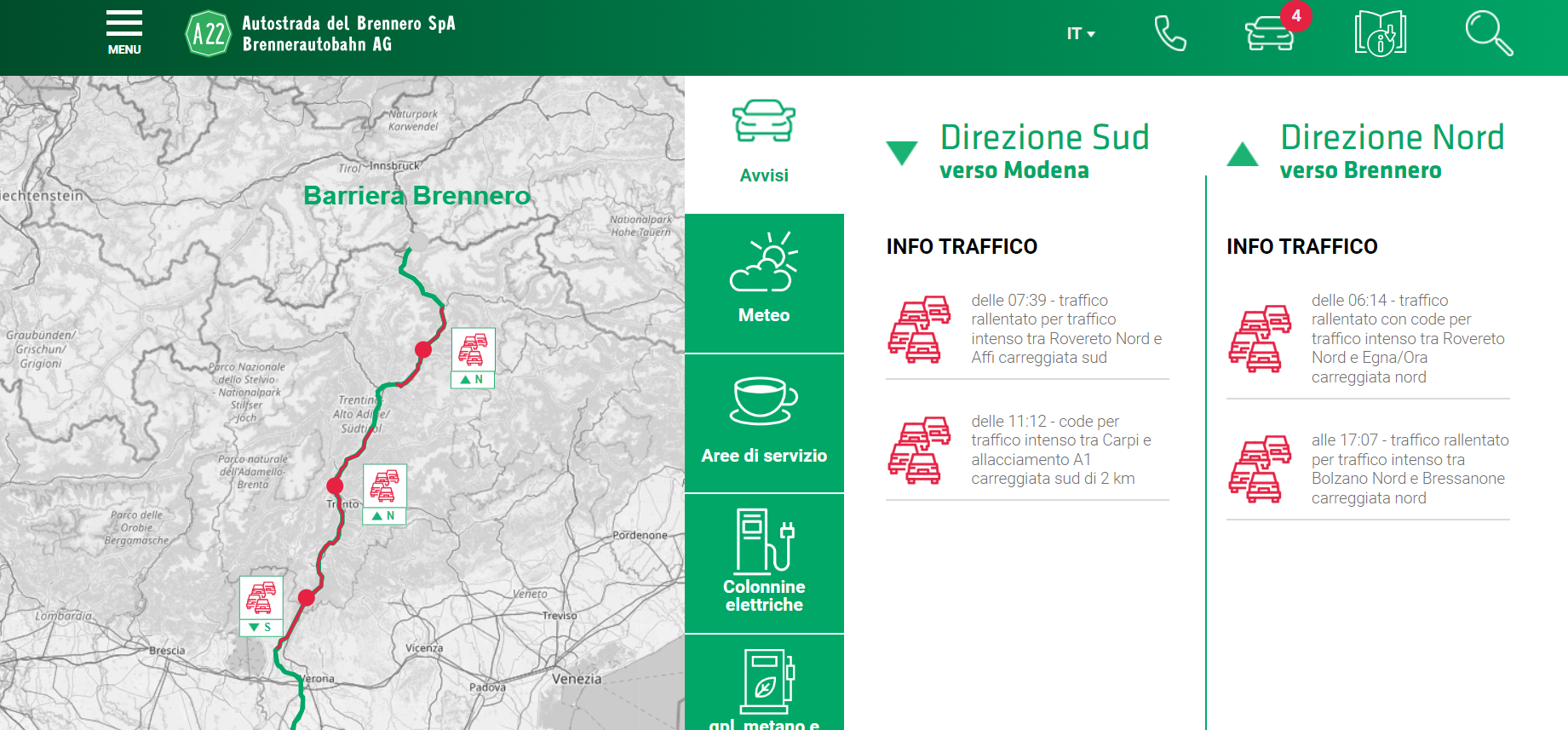The width and height of the screenshot is (1568, 730).
Task: Open Colonnine elettriche charging section
Action: point(764,563)
